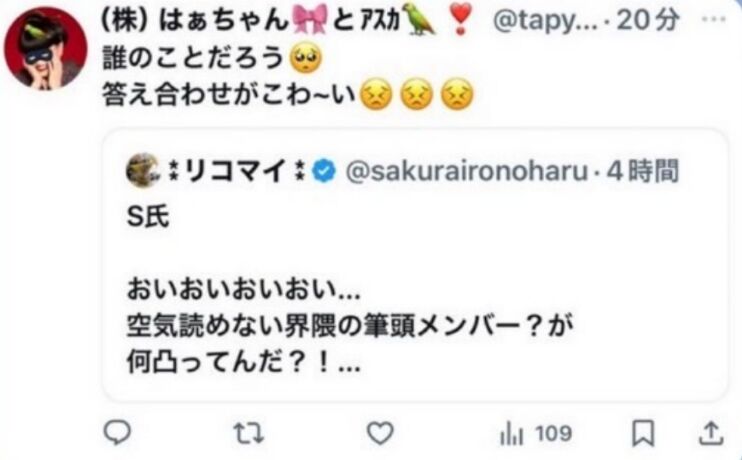Click the quoted text 何凸ってんだ？！…
The image size is (742, 460).
[x=244, y=363]
